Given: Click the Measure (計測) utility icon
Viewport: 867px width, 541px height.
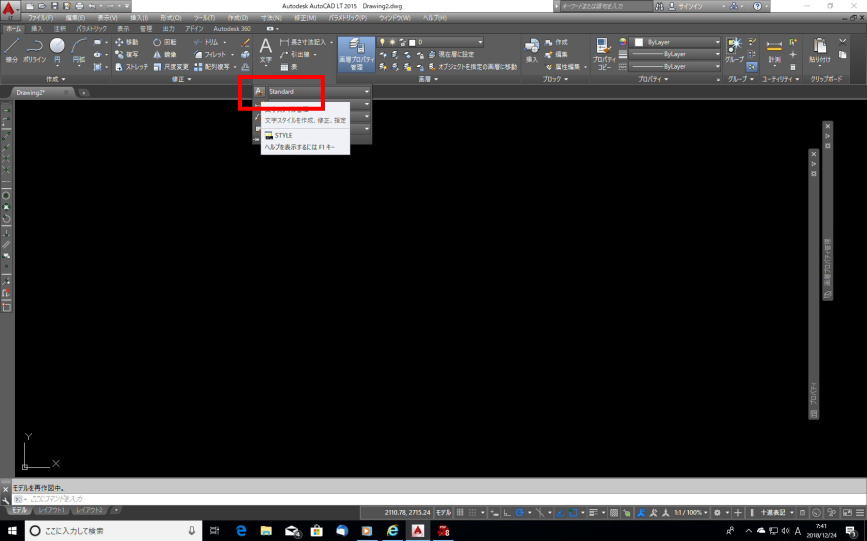Looking at the screenshot, I should click(774, 51).
